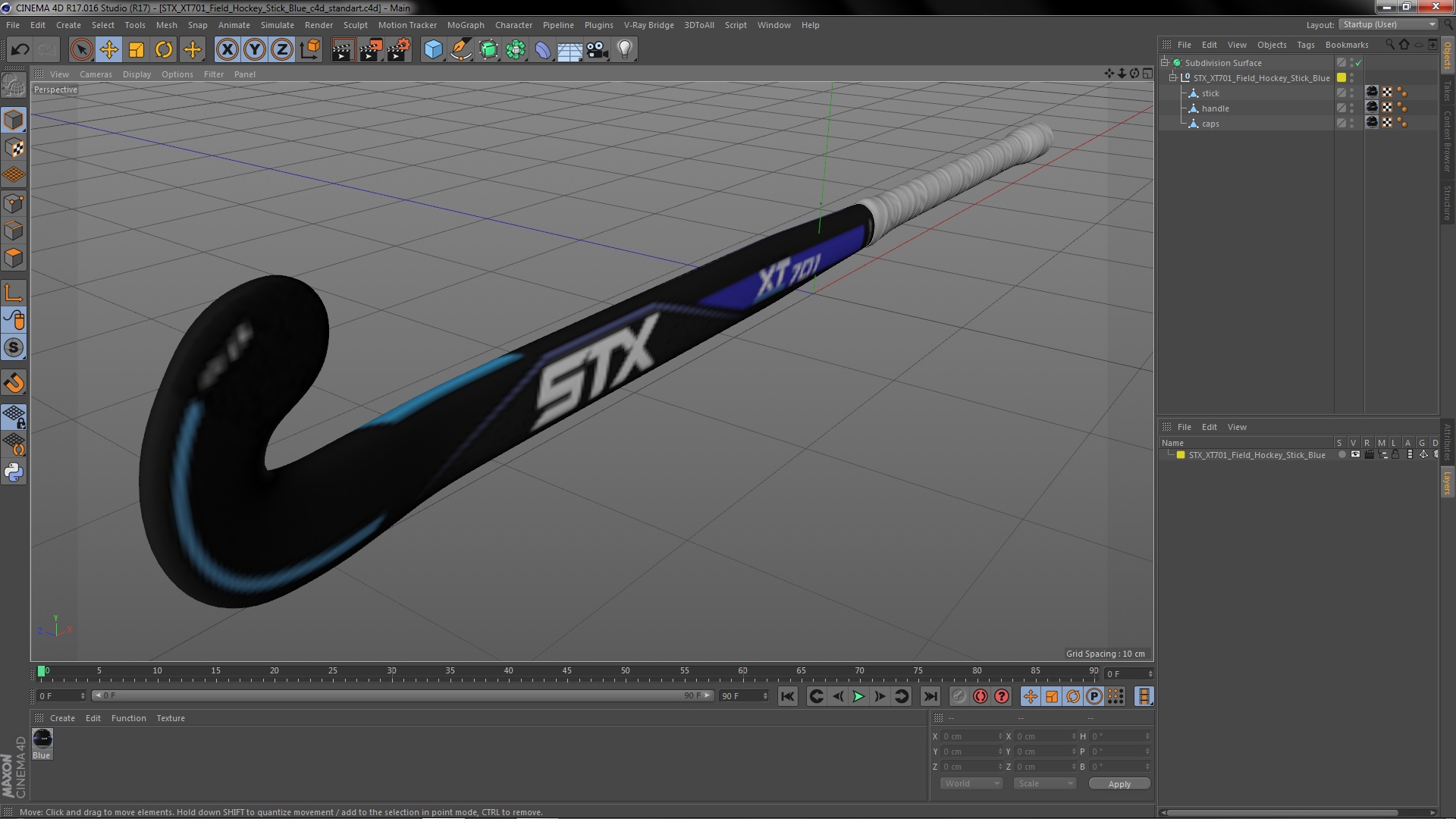This screenshot has height=819, width=1456.
Task: Open the Deformer objects icon
Action: [543, 50]
